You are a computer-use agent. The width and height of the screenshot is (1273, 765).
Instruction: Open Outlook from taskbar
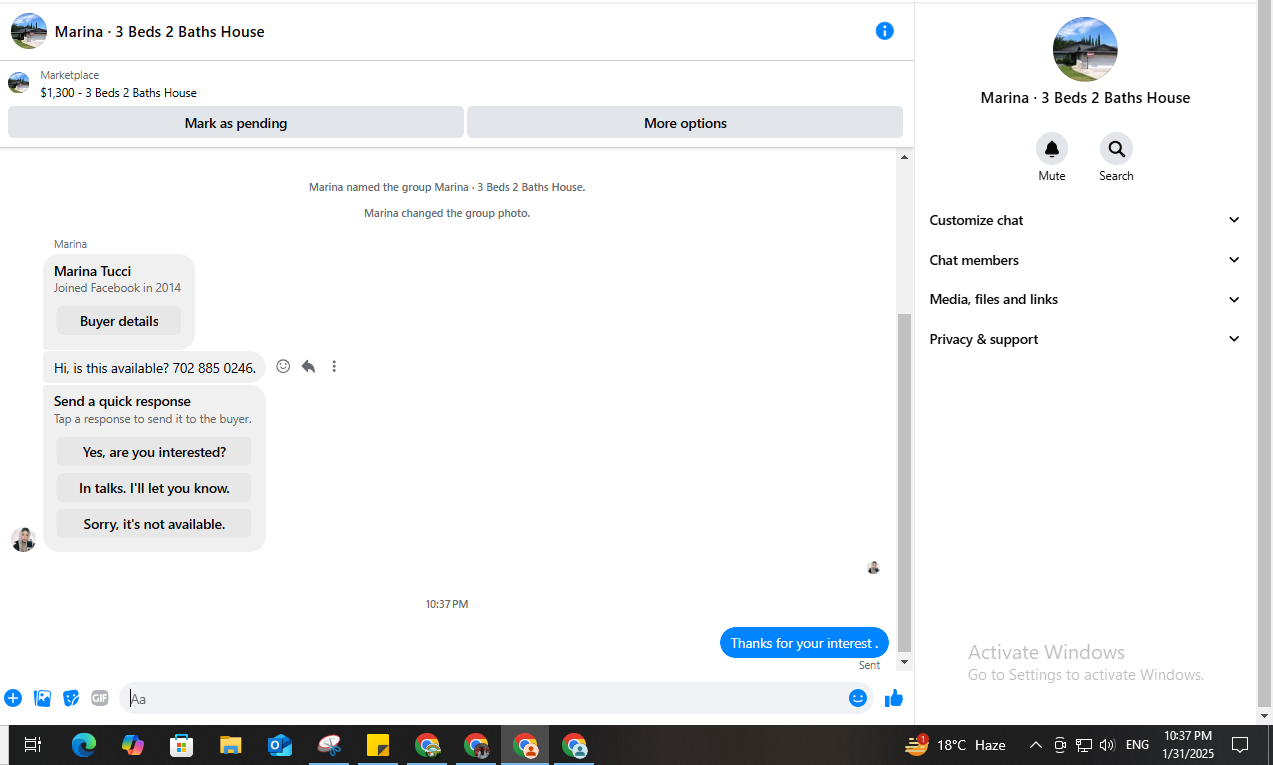[x=280, y=745]
